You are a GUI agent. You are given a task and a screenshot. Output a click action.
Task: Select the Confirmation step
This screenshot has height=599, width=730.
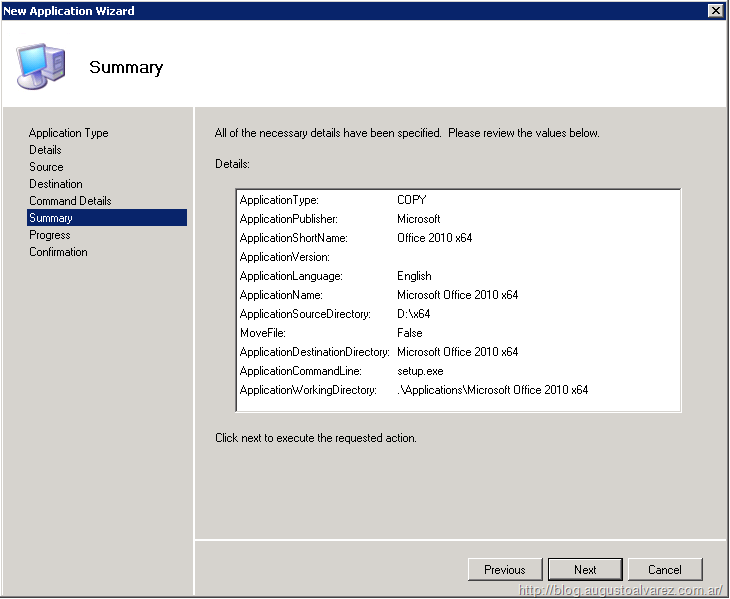58,252
